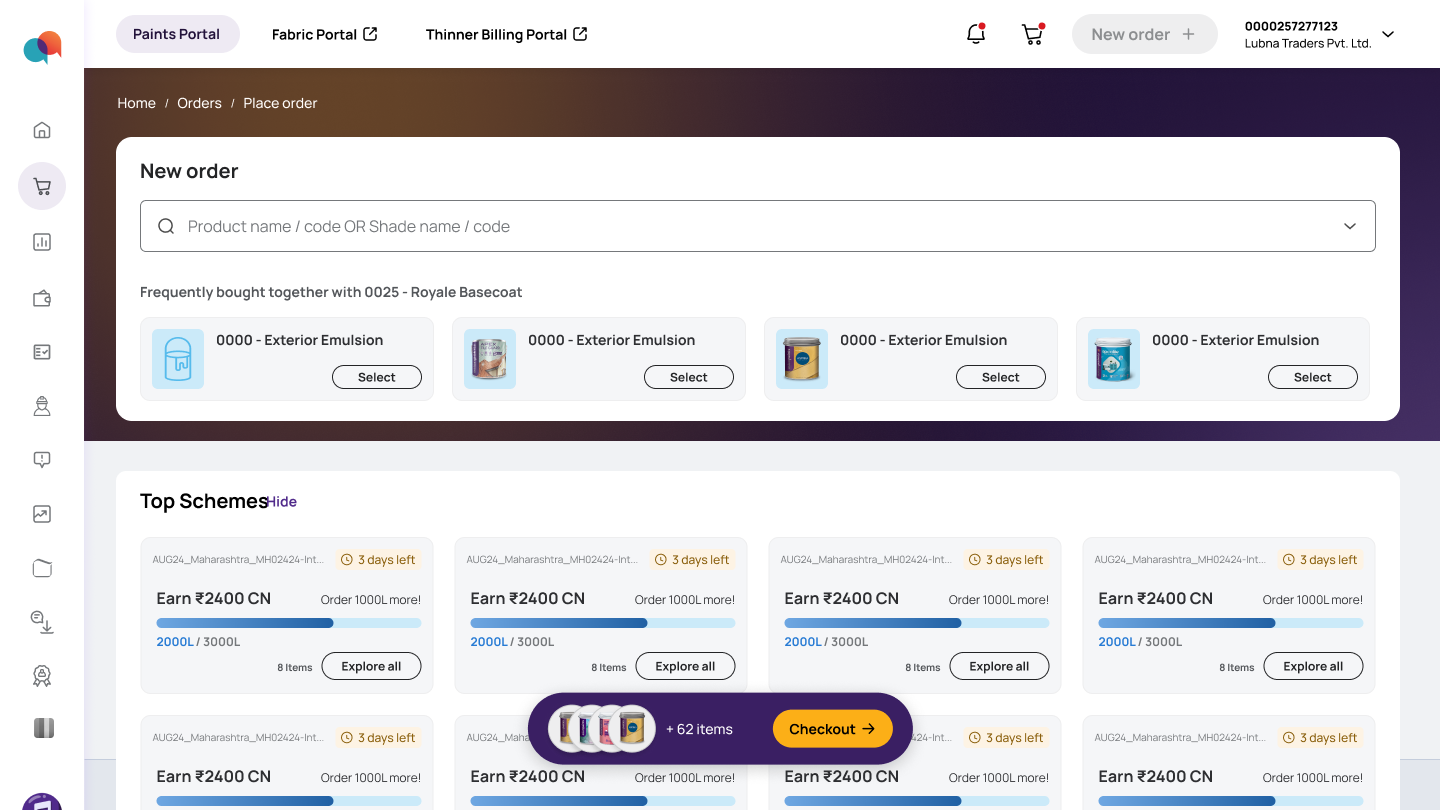Expand the product search dropdown chevron
The height and width of the screenshot is (810, 1440).
coord(1350,226)
